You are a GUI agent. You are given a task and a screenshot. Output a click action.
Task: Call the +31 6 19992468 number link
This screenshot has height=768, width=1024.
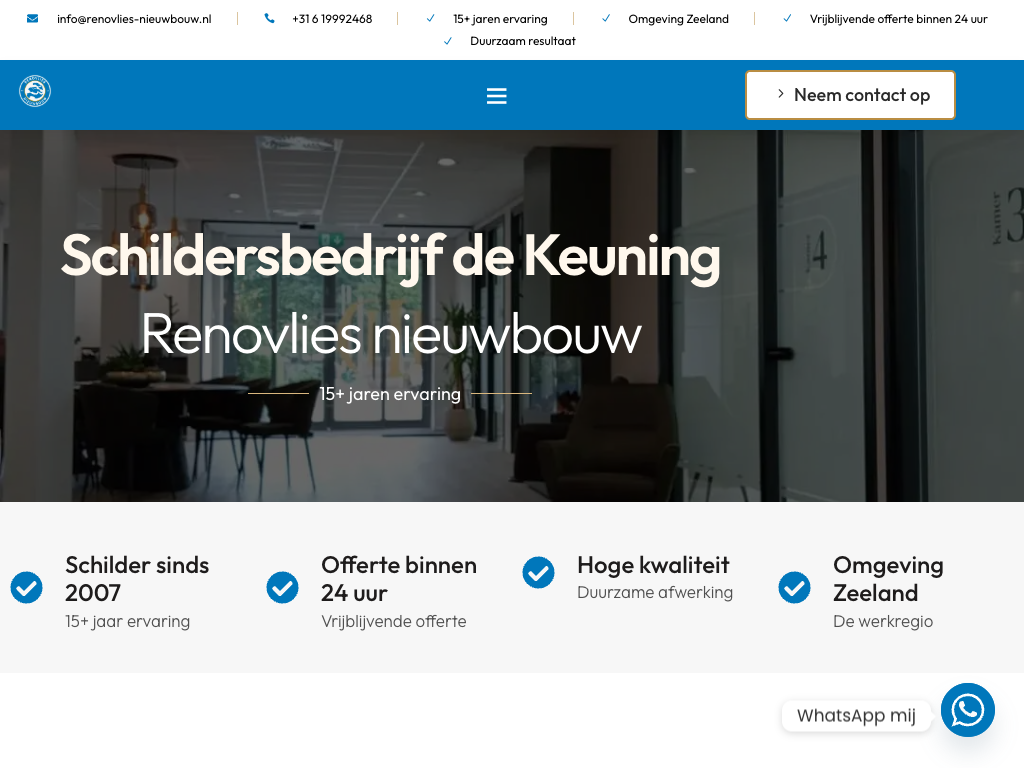click(332, 19)
